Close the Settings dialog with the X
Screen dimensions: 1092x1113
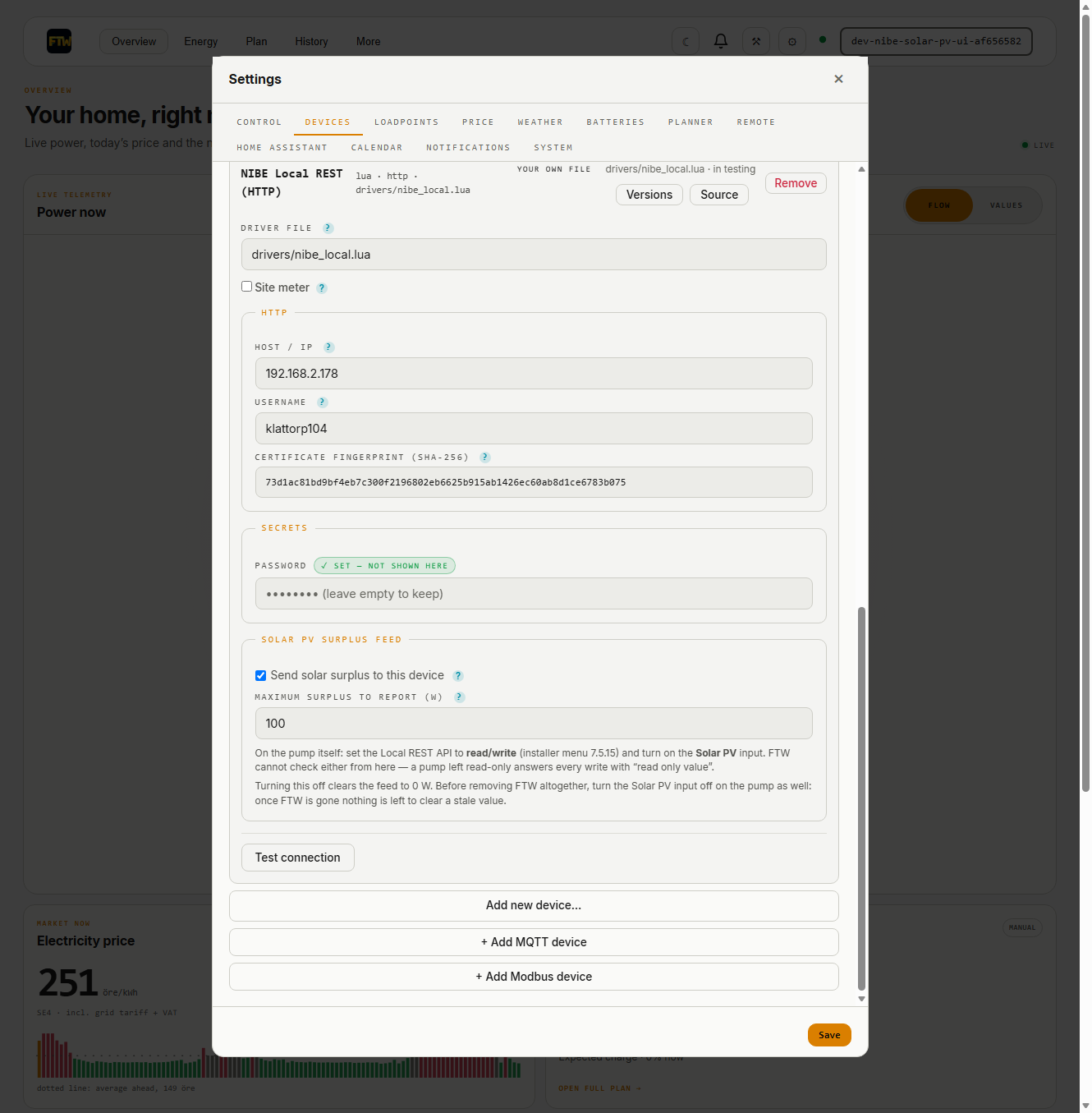point(838,79)
